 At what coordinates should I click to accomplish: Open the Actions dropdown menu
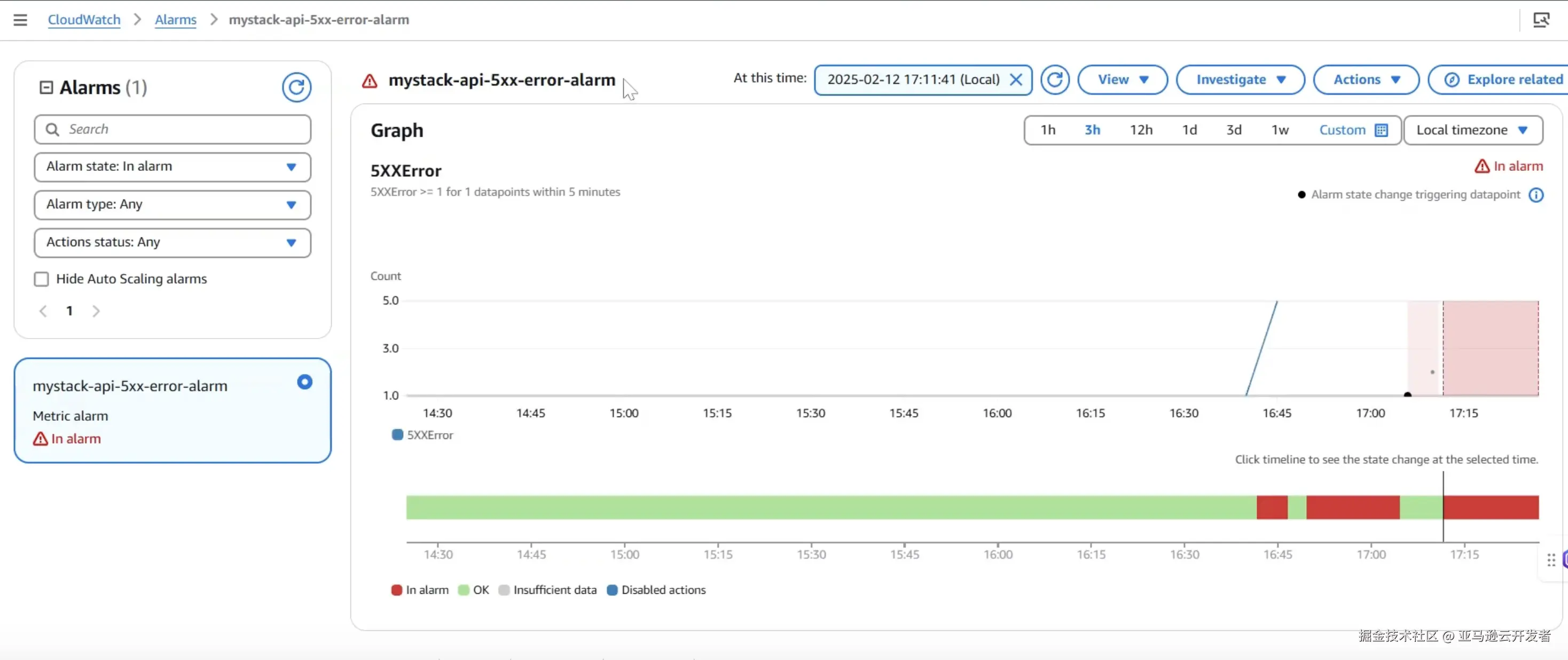1365,80
